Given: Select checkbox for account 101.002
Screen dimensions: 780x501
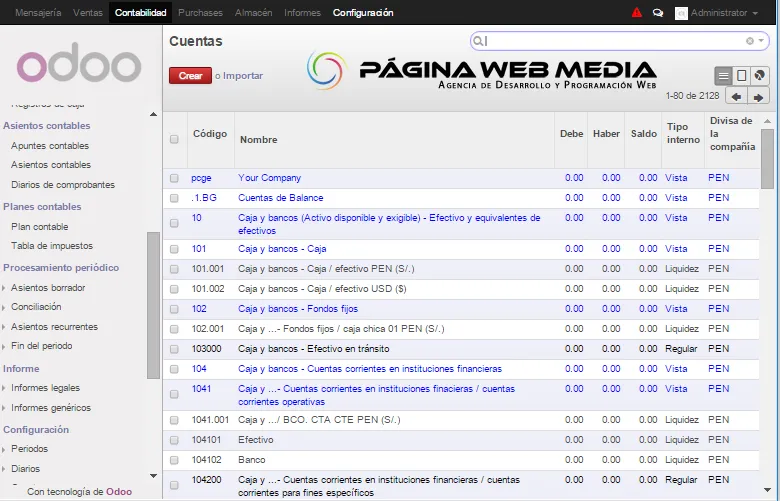Looking at the screenshot, I should (x=174, y=289).
